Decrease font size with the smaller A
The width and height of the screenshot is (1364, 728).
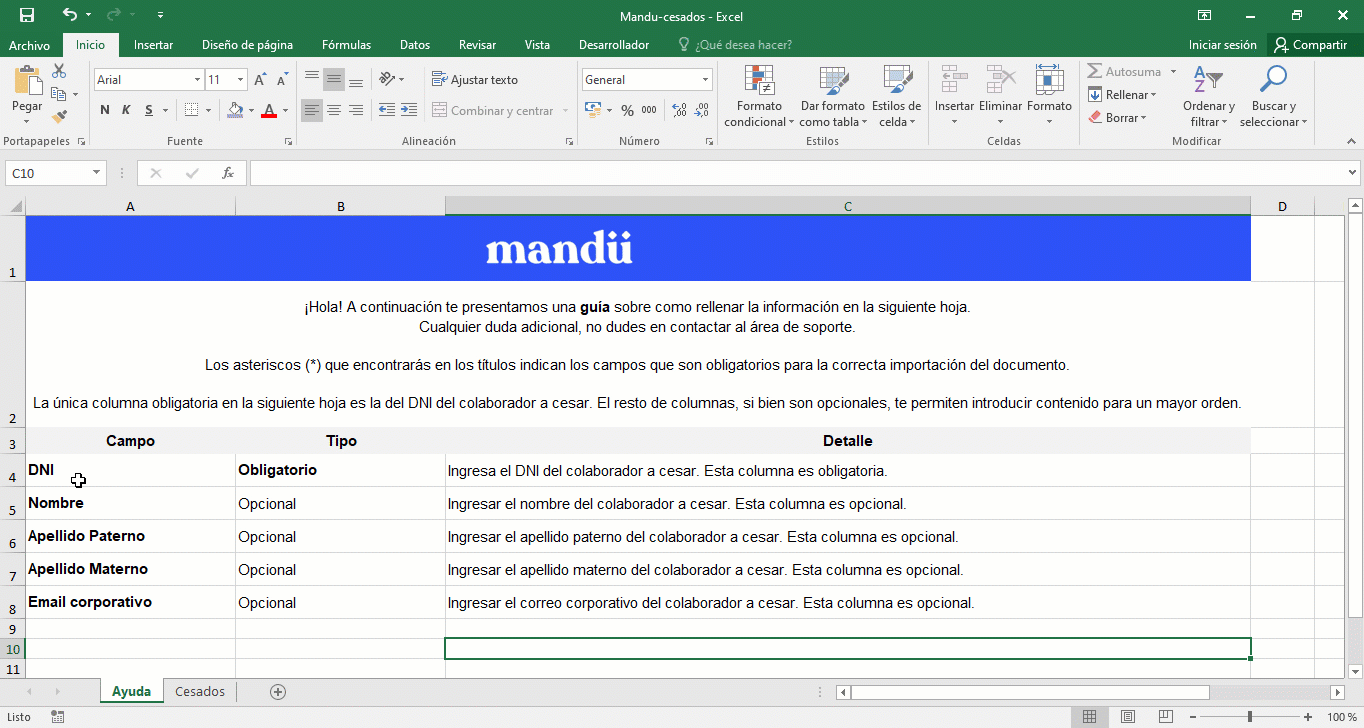click(x=282, y=80)
